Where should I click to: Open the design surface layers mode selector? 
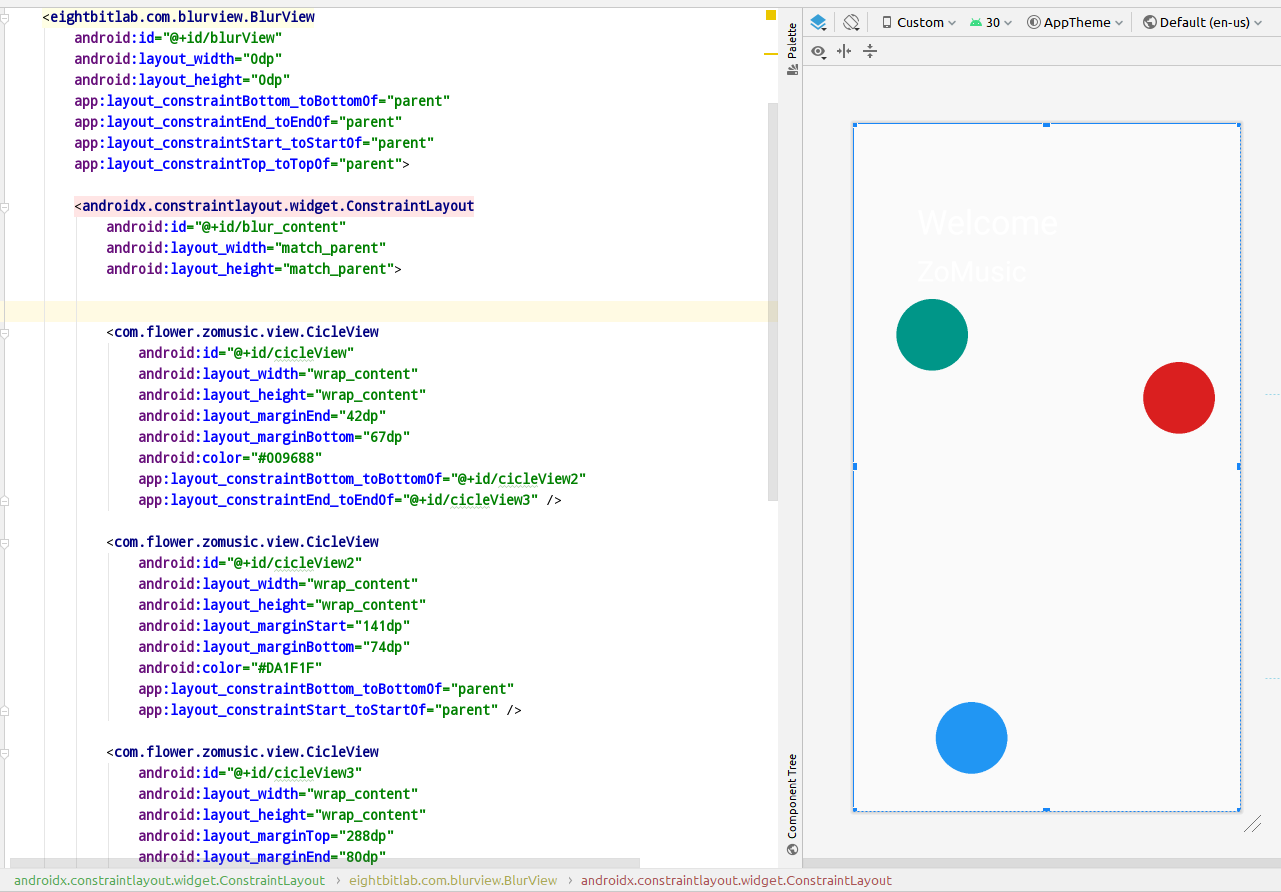816,21
